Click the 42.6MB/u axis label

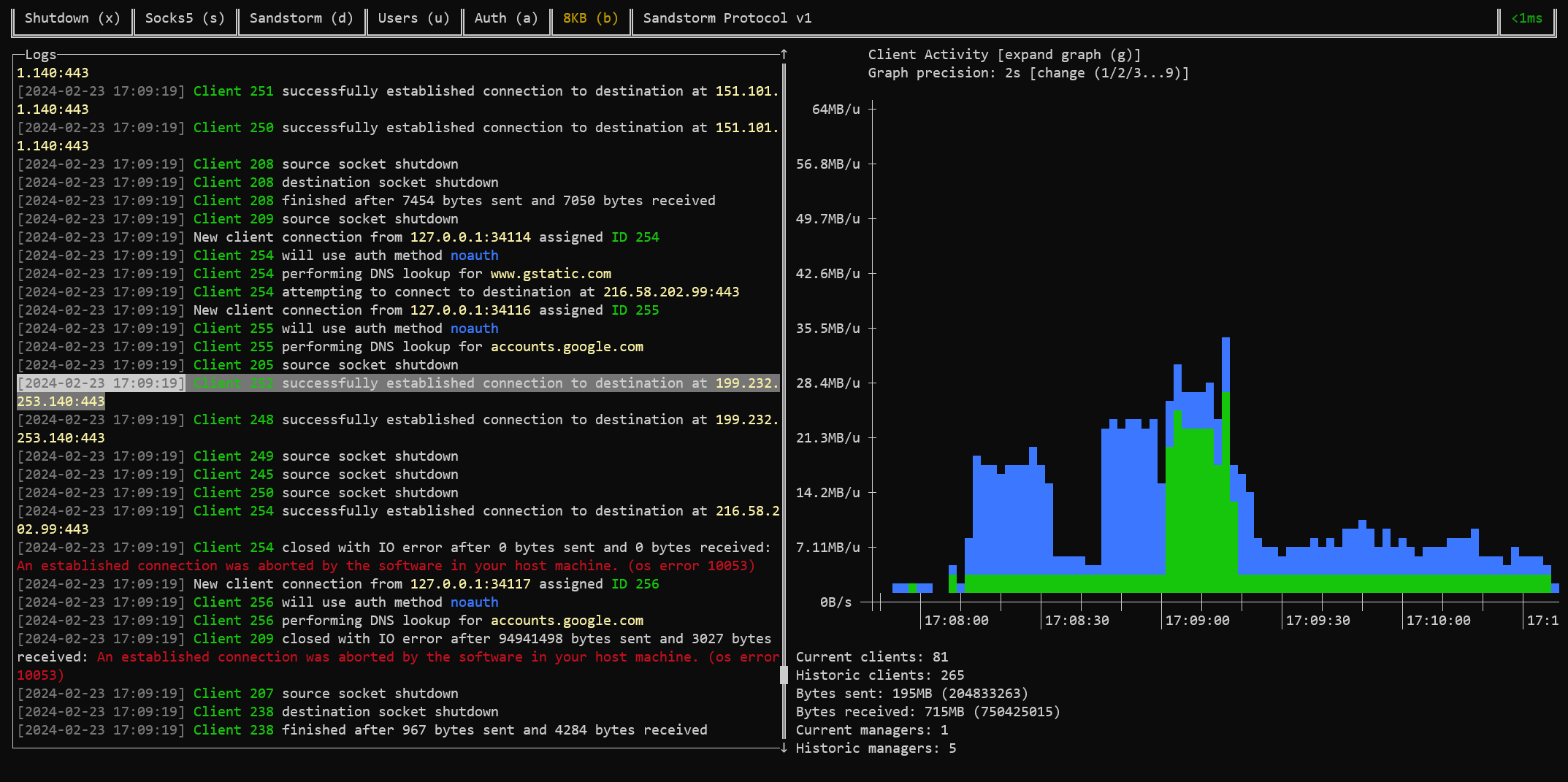(x=828, y=274)
